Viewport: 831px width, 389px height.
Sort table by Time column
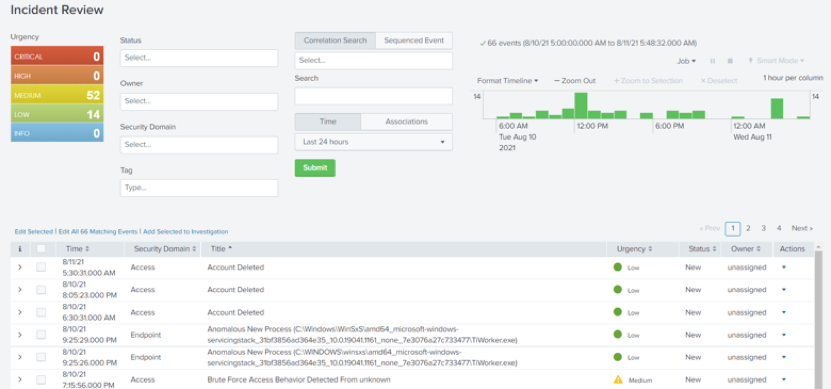point(77,249)
